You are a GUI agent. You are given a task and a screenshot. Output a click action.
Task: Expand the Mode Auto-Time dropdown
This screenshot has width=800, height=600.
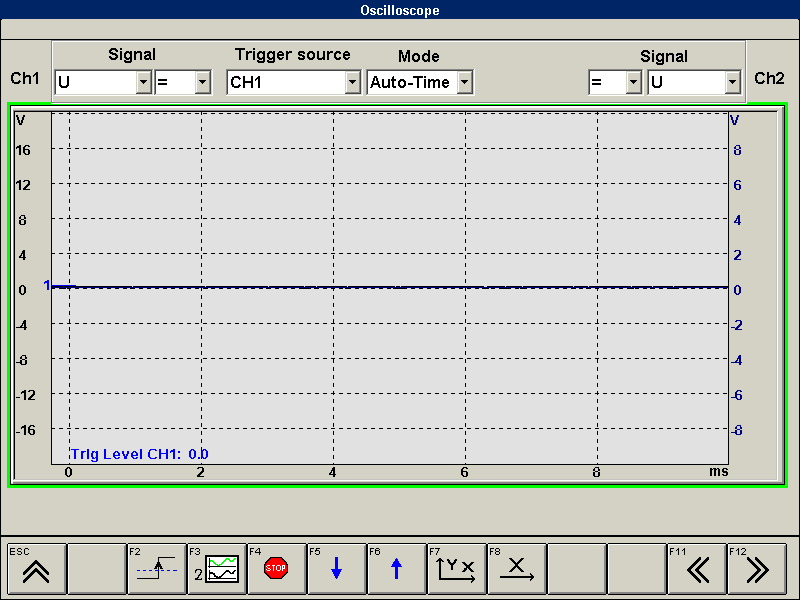coord(465,82)
